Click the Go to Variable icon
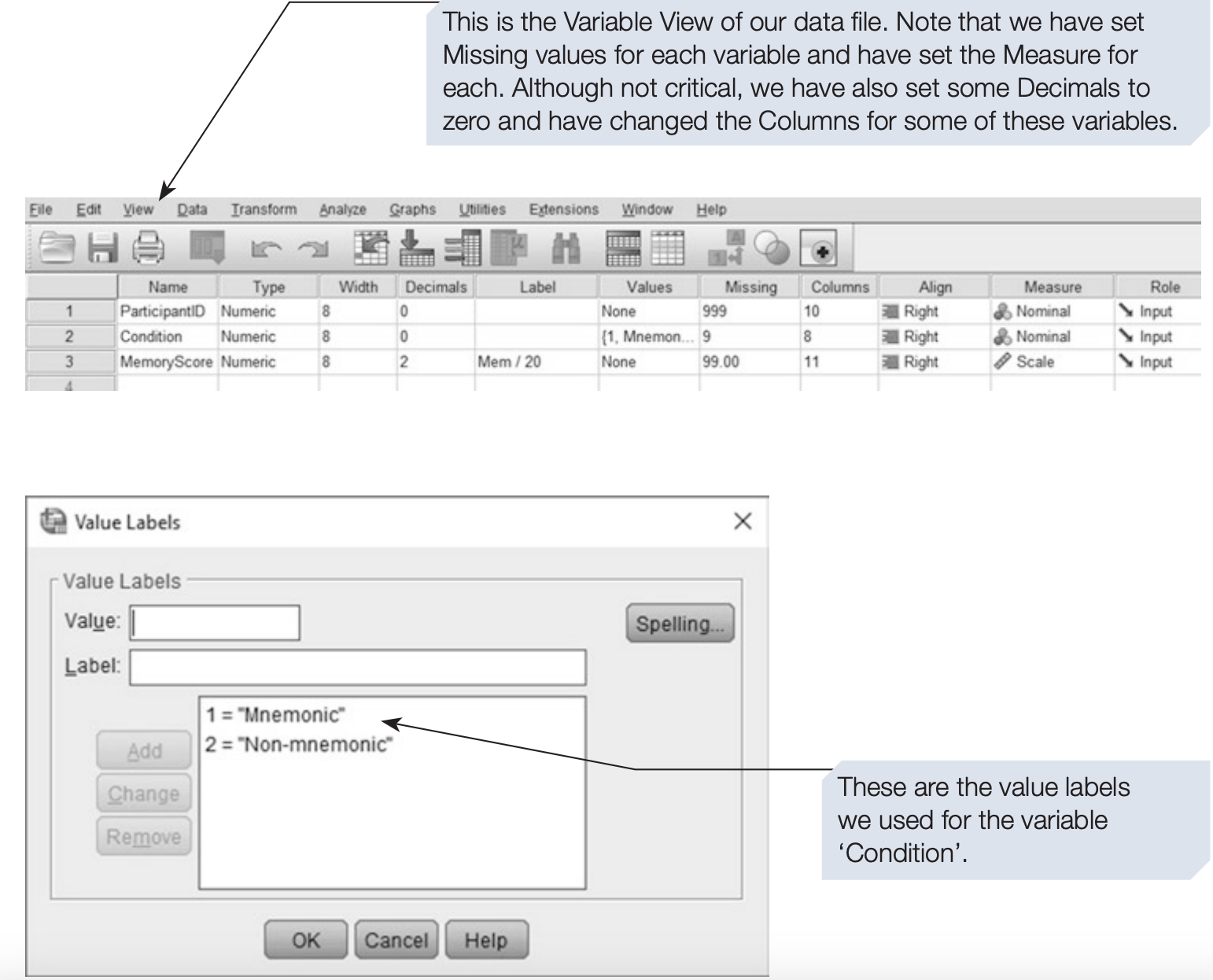The height and width of the screenshot is (980, 1213). pos(416,249)
